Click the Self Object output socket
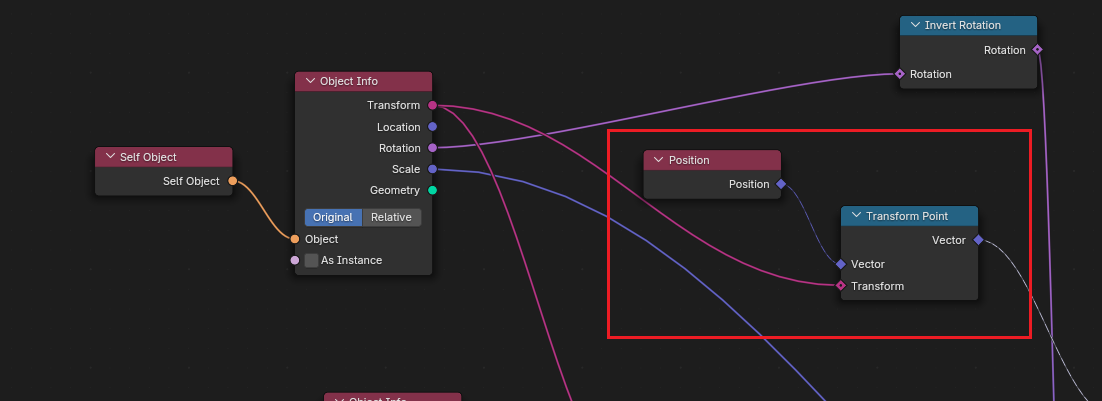This screenshot has width=1102, height=401. click(232, 181)
